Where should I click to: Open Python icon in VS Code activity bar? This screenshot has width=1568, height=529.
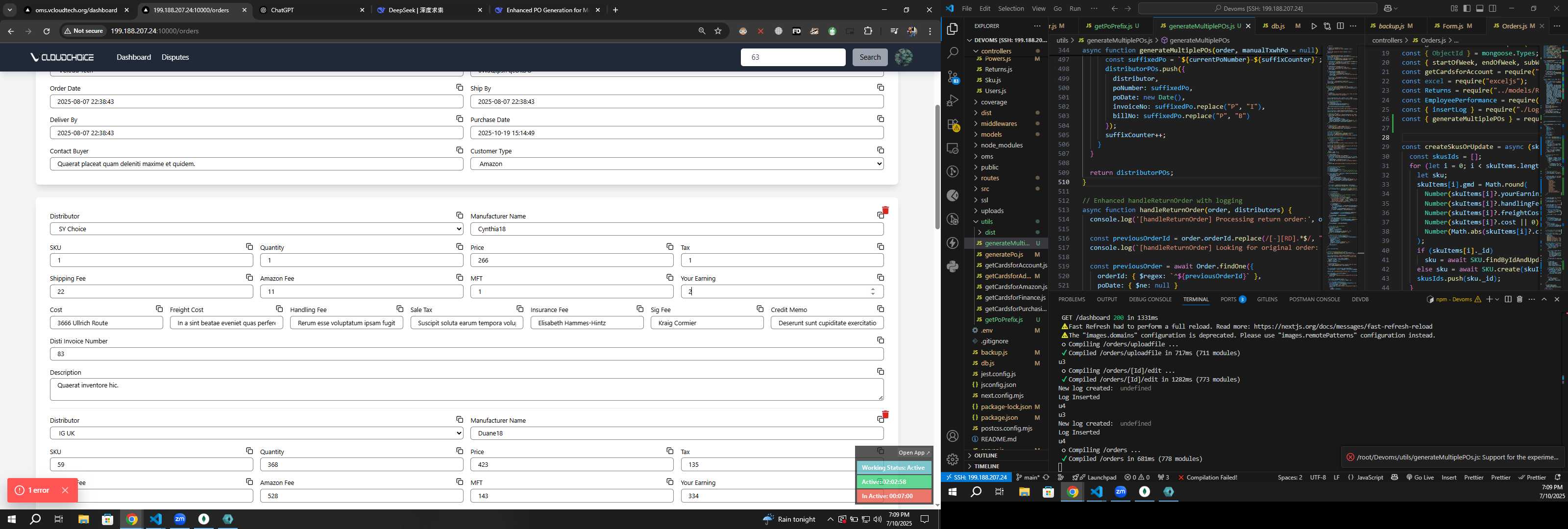click(953, 266)
